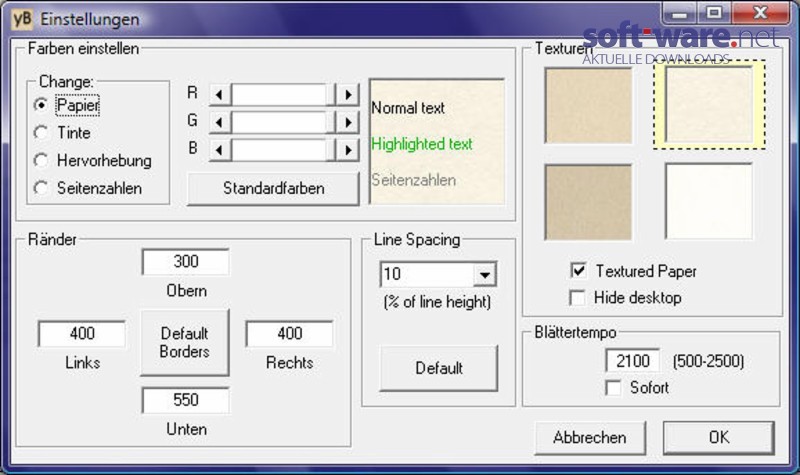The height and width of the screenshot is (475, 800).
Task: Click the Rechts margin field
Action: tap(289, 334)
